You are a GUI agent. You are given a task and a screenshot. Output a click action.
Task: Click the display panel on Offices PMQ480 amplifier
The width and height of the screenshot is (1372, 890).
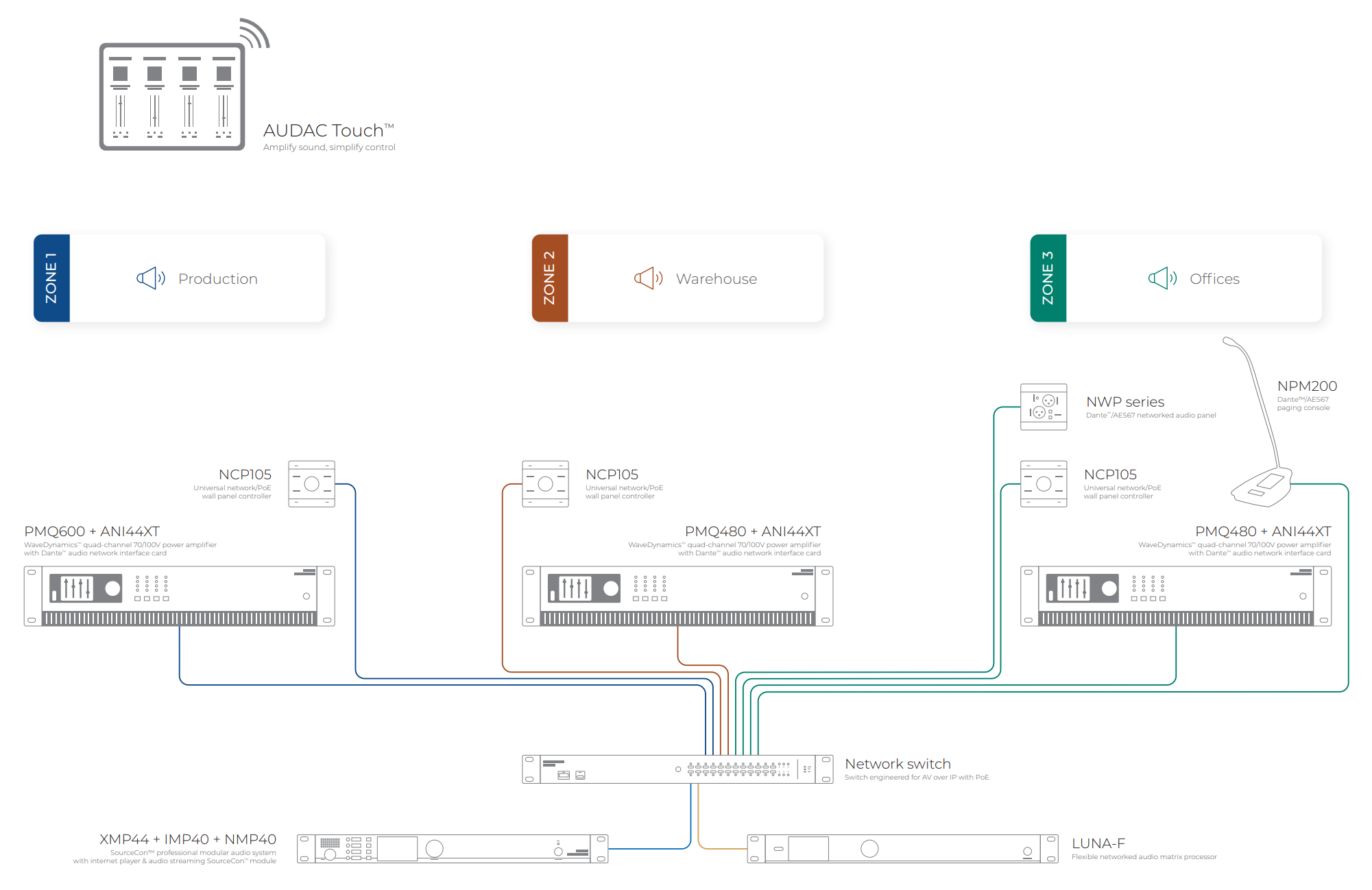(x=1083, y=588)
